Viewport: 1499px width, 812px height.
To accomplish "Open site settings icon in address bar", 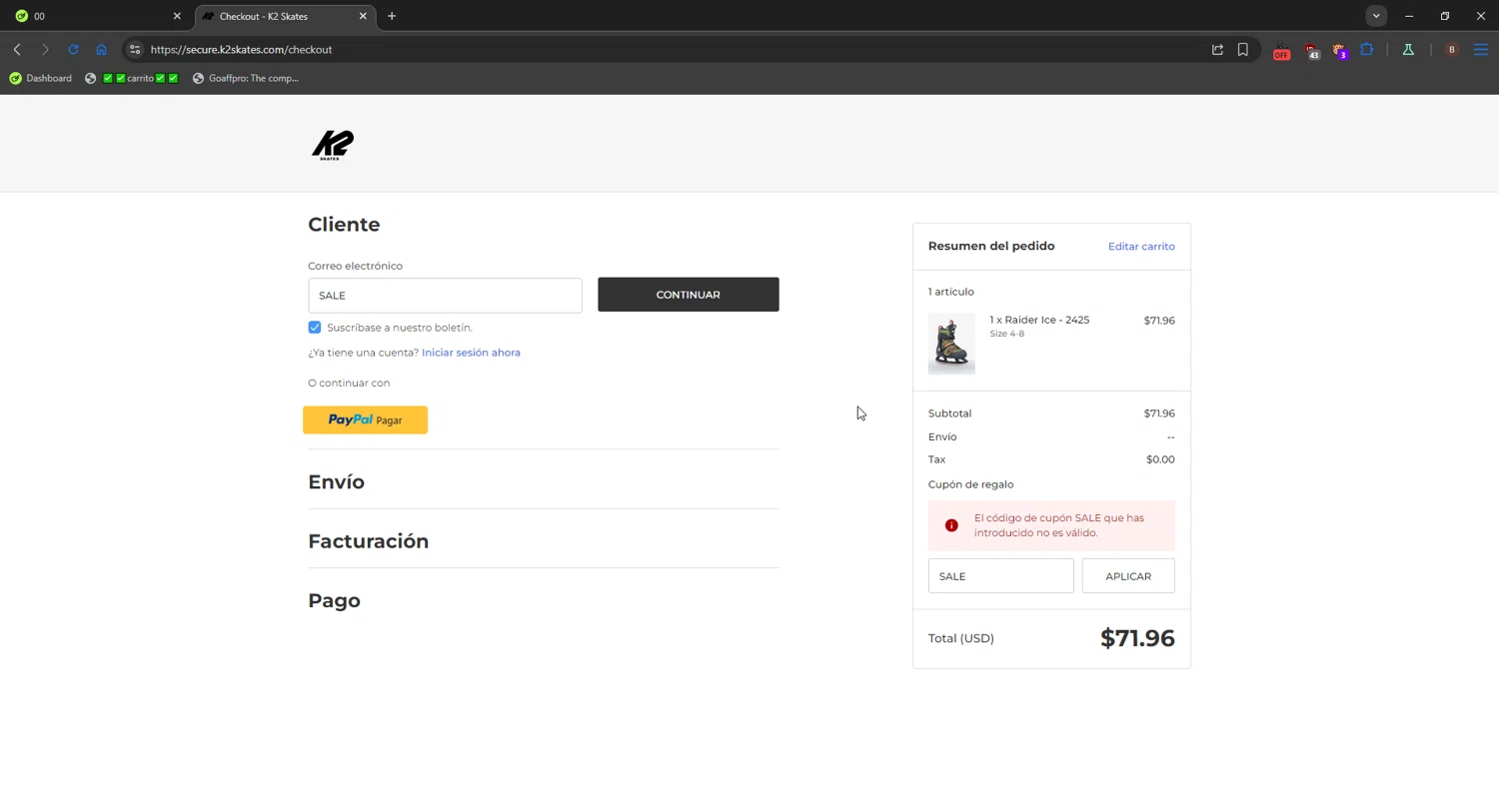I will coord(135,49).
